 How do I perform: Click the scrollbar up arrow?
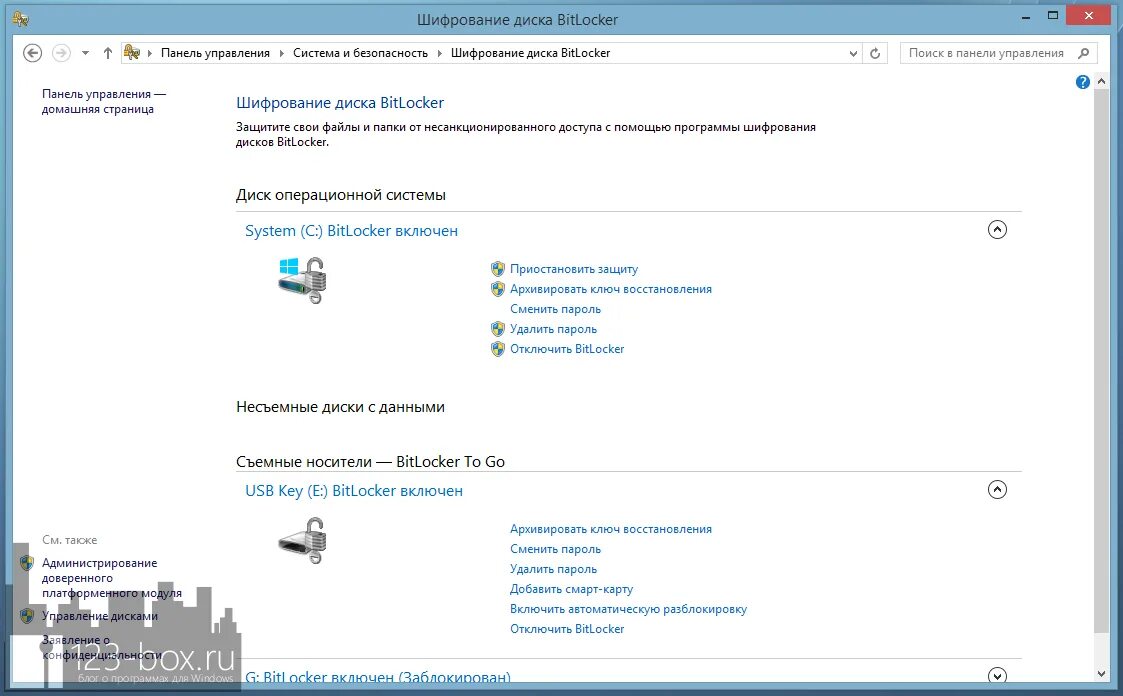(x=1102, y=82)
